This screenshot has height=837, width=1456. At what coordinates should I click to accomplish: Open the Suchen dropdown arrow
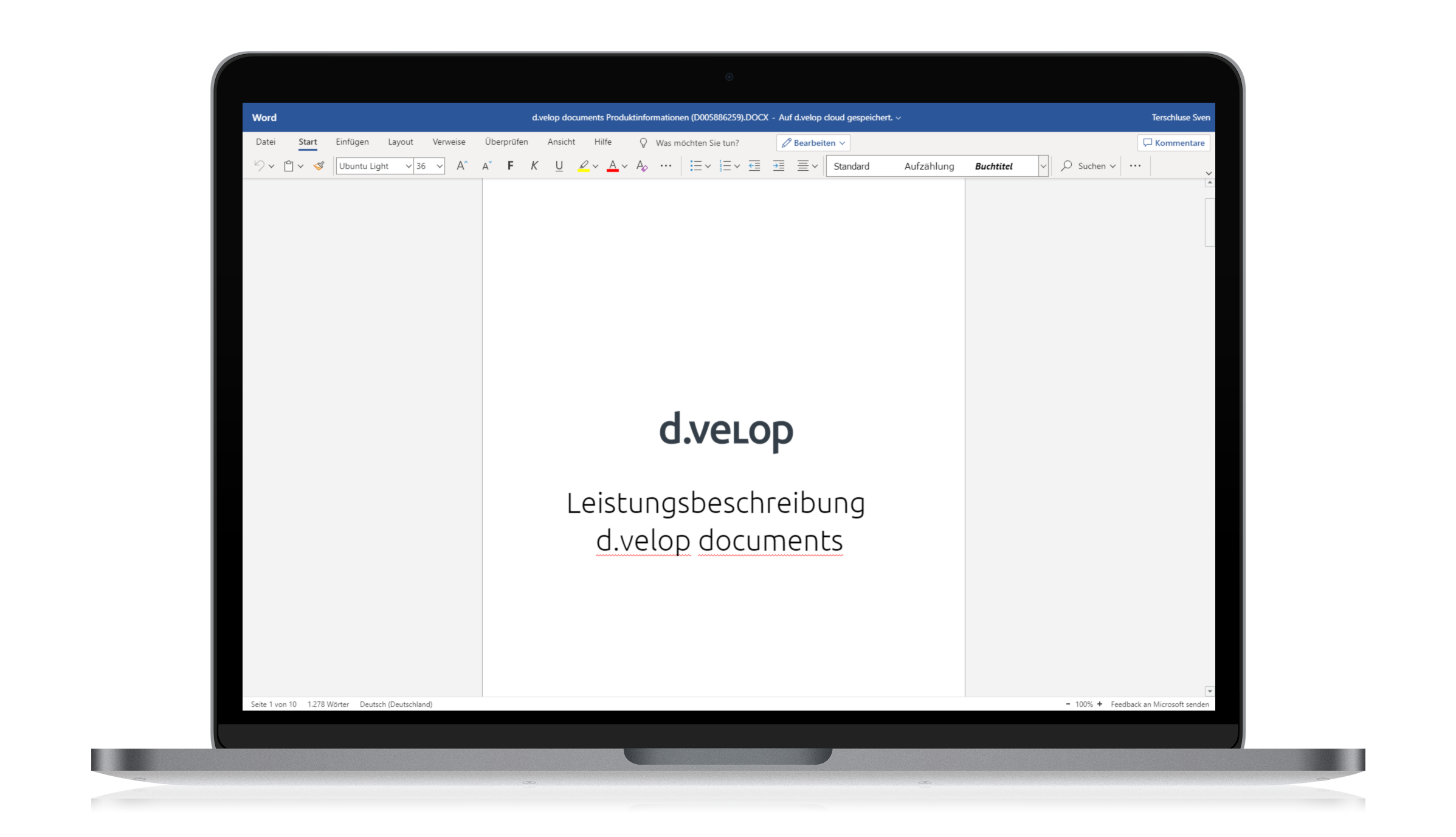[x=1113, y=166]
